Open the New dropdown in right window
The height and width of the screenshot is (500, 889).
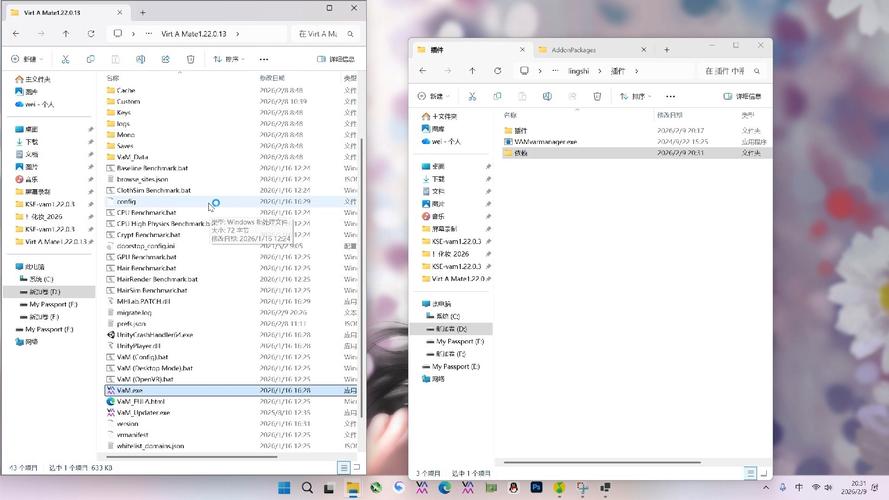pyautogui.click(x=436, y=96)
